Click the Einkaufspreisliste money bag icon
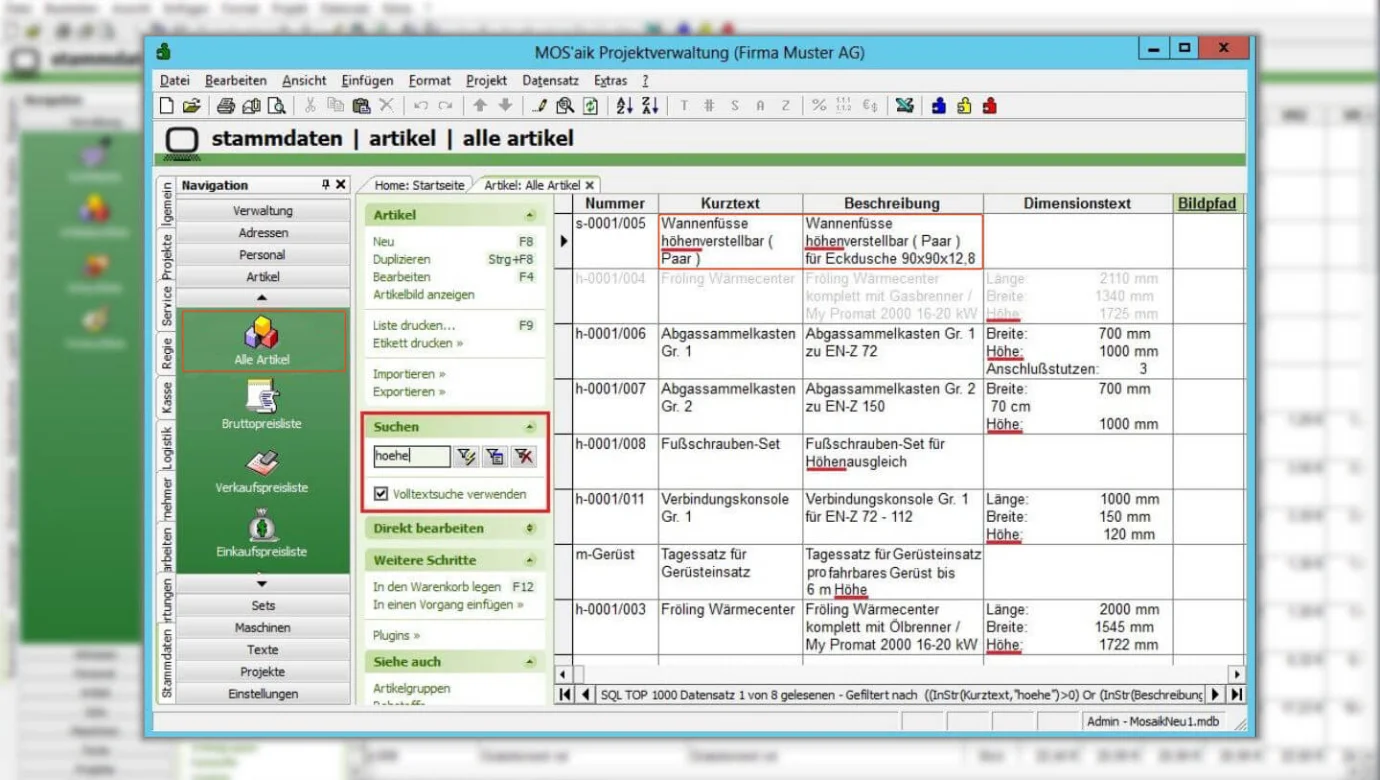This screenshot has height=780, width=1380. 261,525
